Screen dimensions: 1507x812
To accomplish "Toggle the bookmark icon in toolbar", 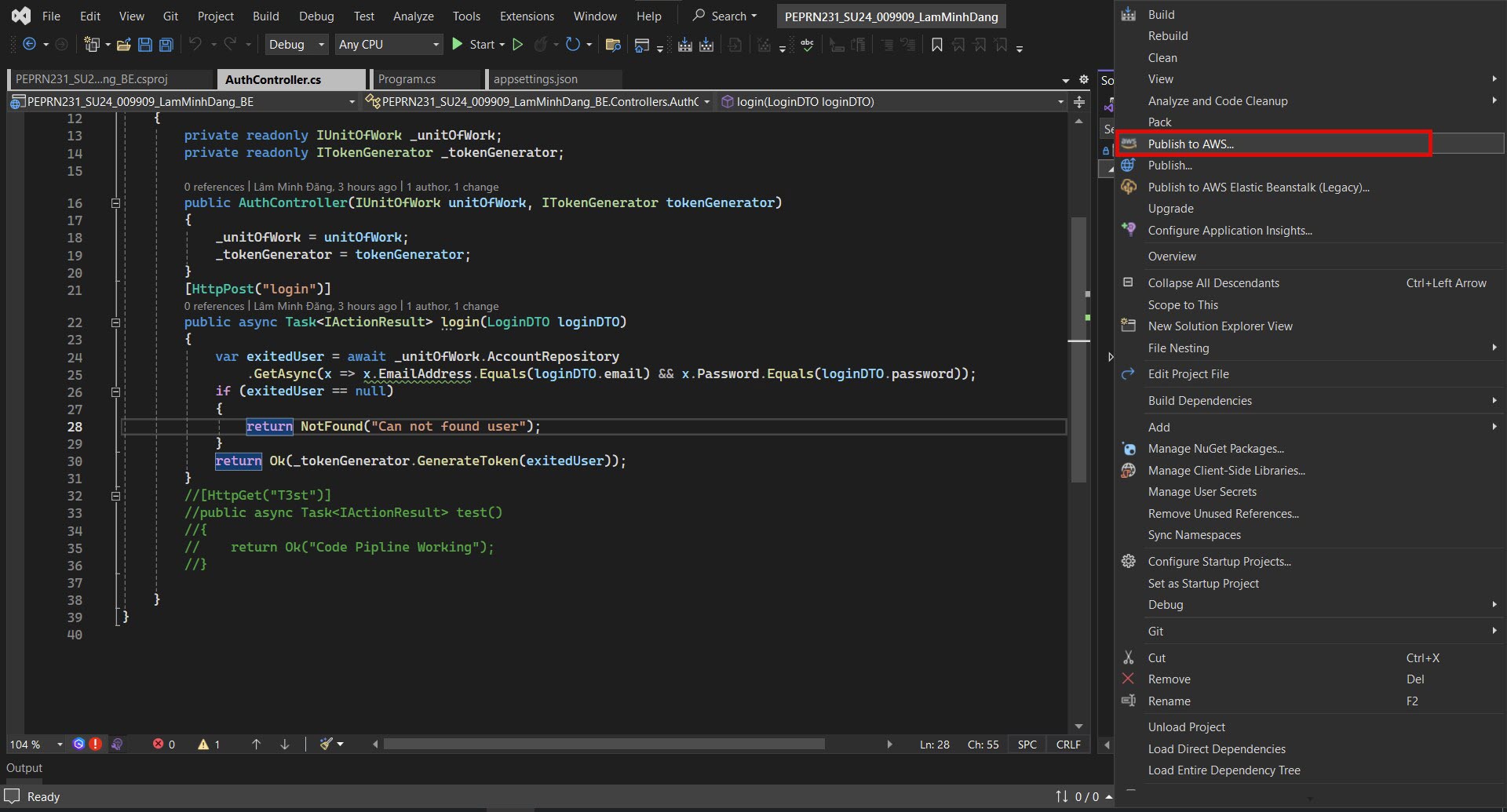I will pos(937,45).
